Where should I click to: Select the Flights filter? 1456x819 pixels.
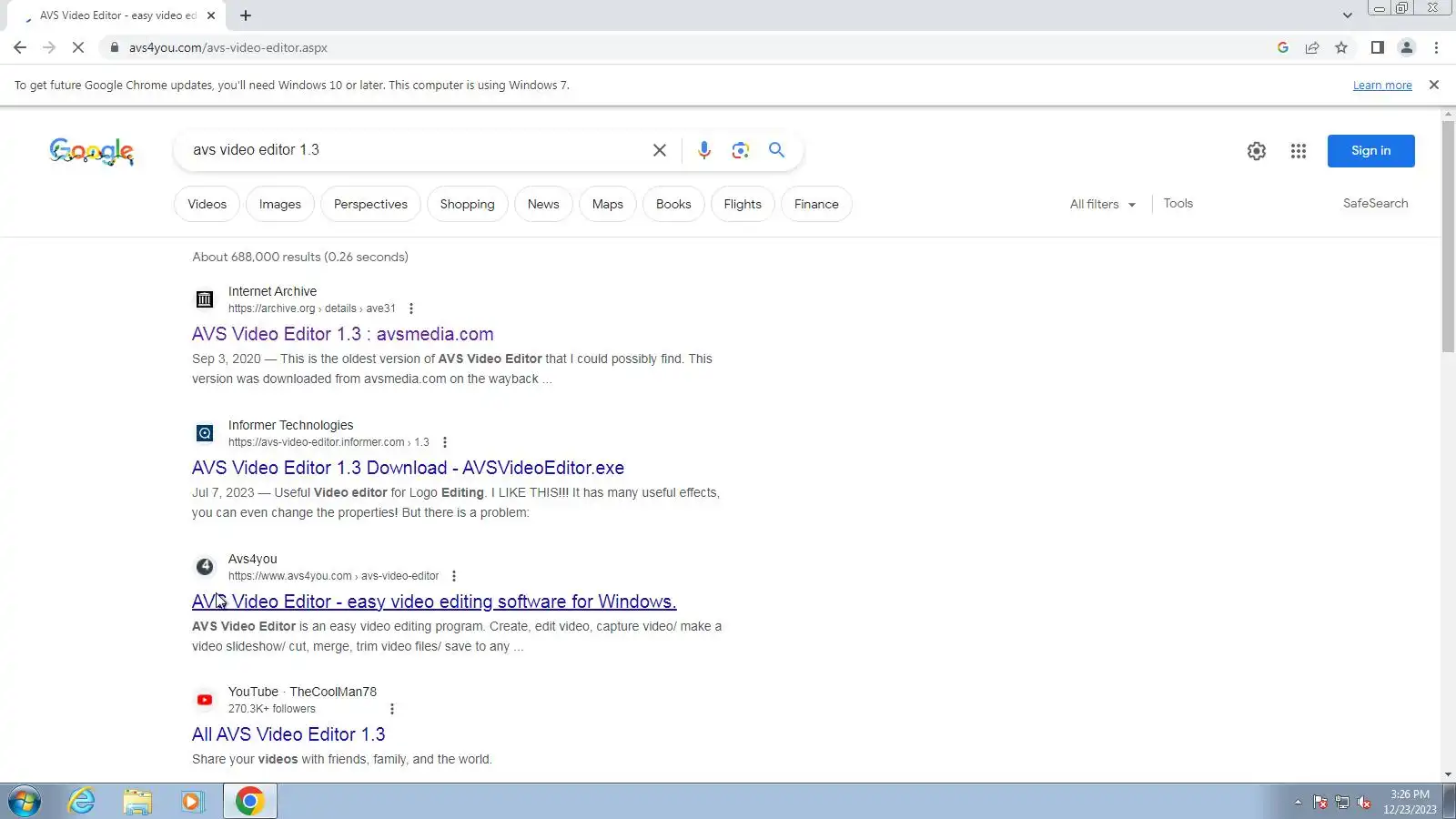pyautogui.click(x=743, y=204)
